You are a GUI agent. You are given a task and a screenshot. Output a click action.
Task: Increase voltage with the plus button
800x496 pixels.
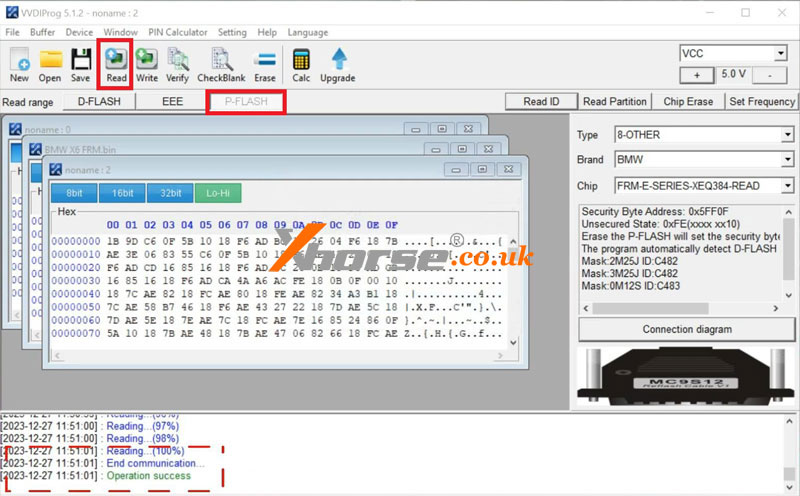[x=696, y=75]
